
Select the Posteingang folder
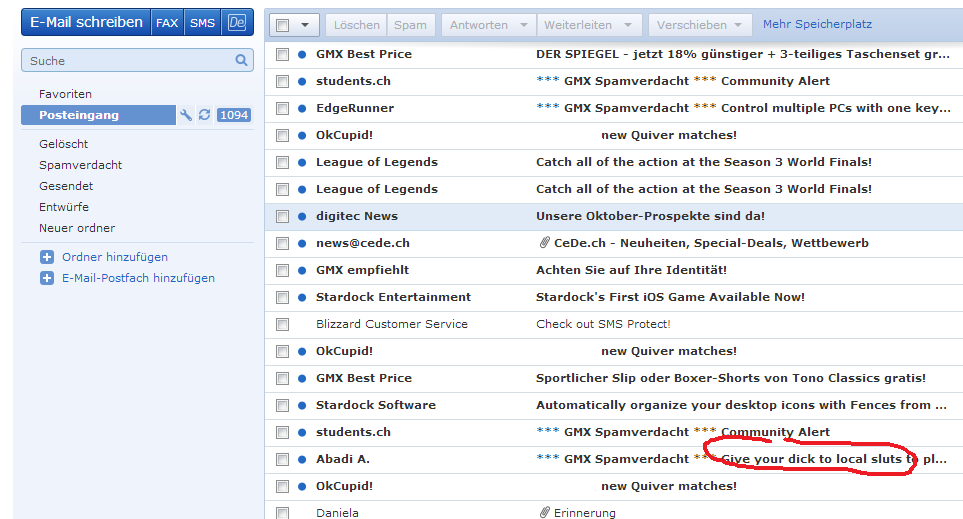pos(98,115)
